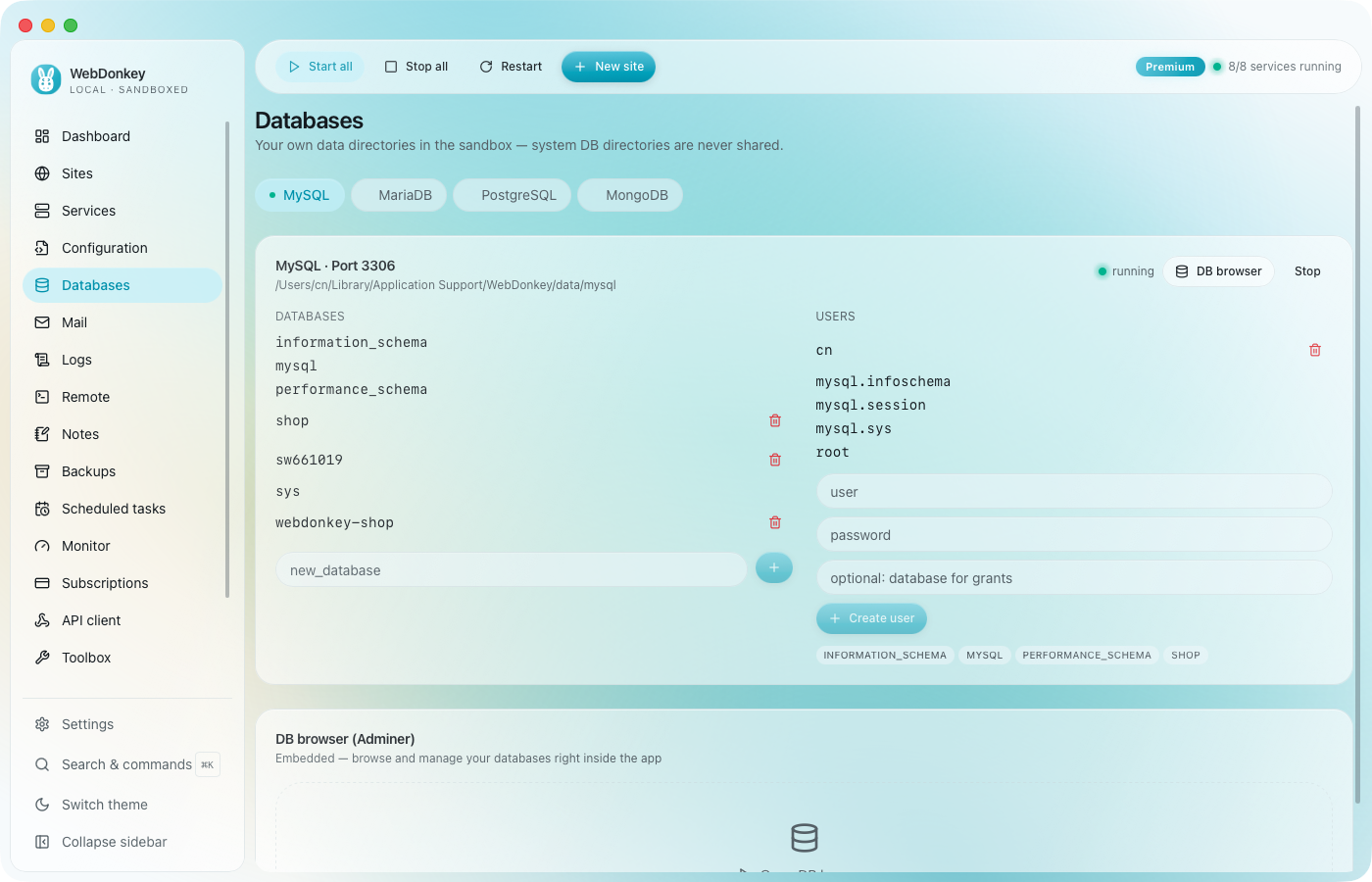Image resolution: width=1372 pixels, height=882 pixels.
Task: Click the Monitor gauge icon
Action: pos(42,546)
